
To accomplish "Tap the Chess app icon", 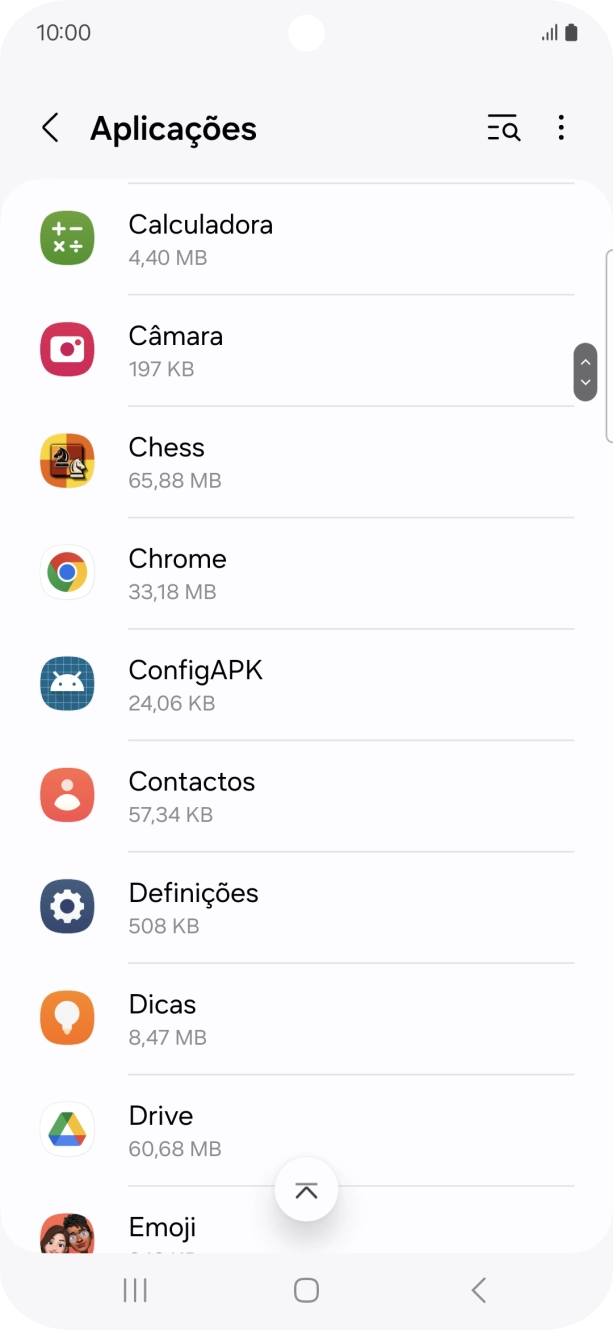I will point(66,460).
